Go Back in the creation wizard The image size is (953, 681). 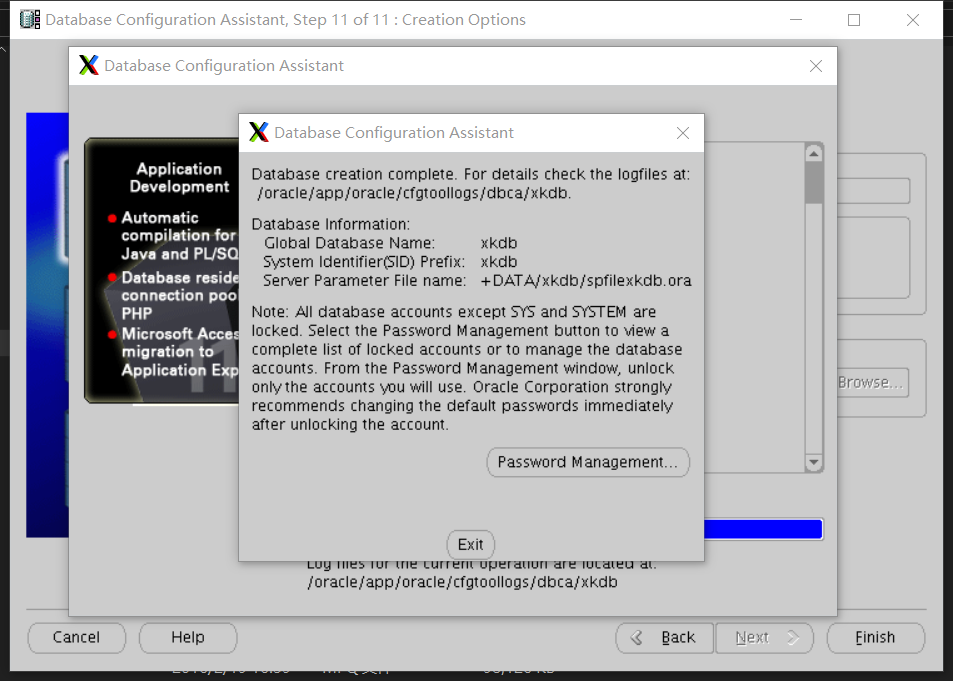[664, 637]
